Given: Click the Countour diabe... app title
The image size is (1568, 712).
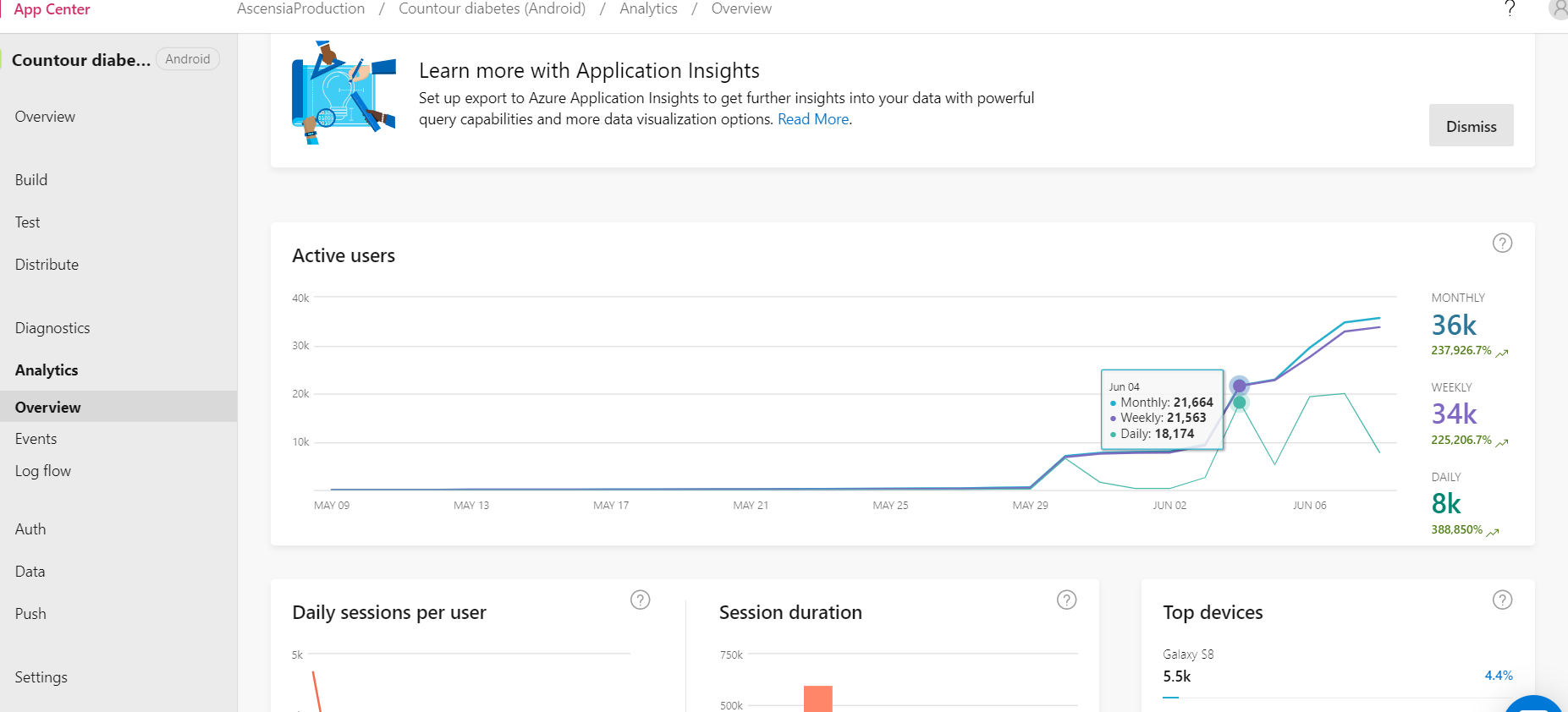Looking at the screenshot, I should point(81,60).
